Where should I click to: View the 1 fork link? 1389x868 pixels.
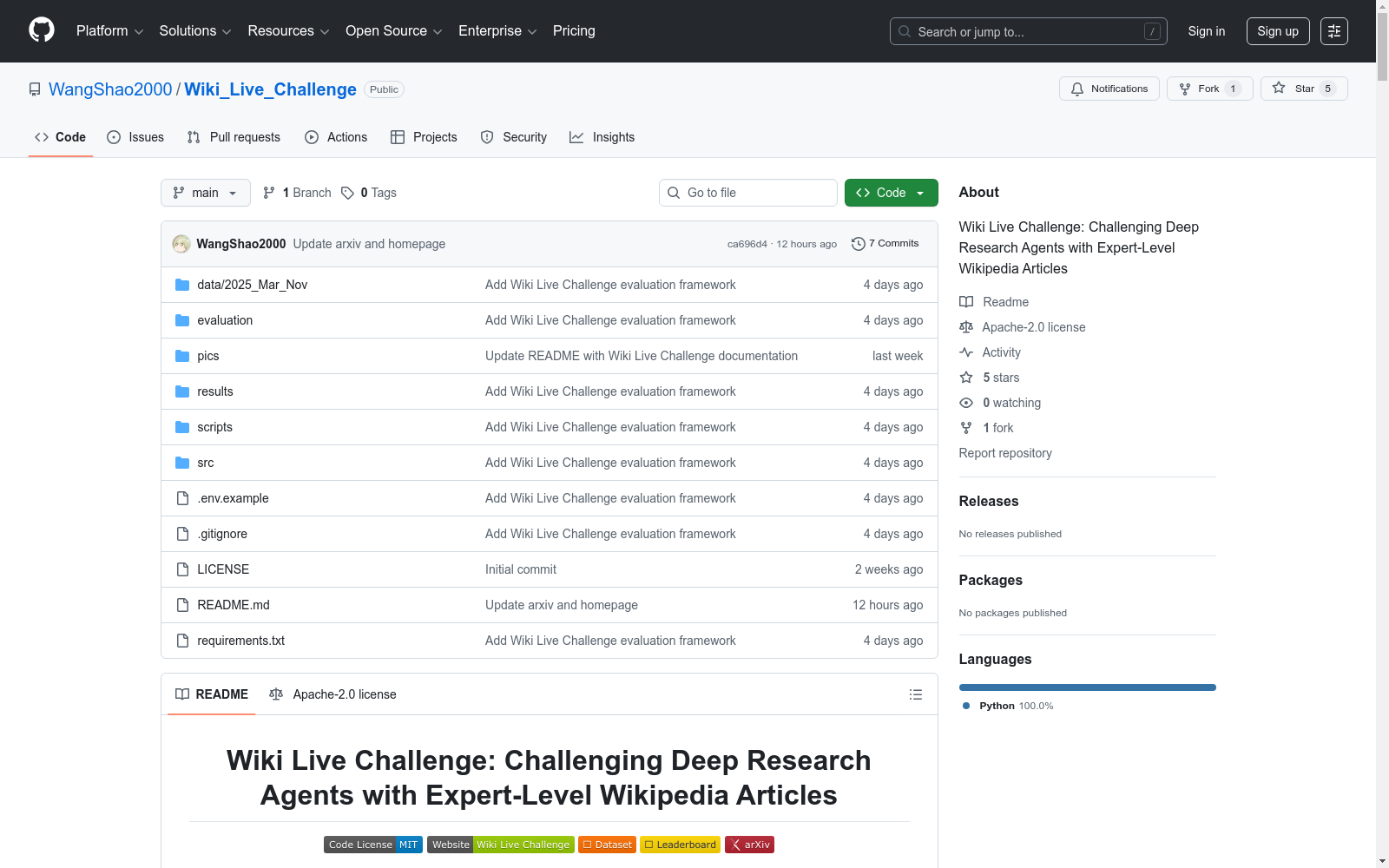point(987,428)
